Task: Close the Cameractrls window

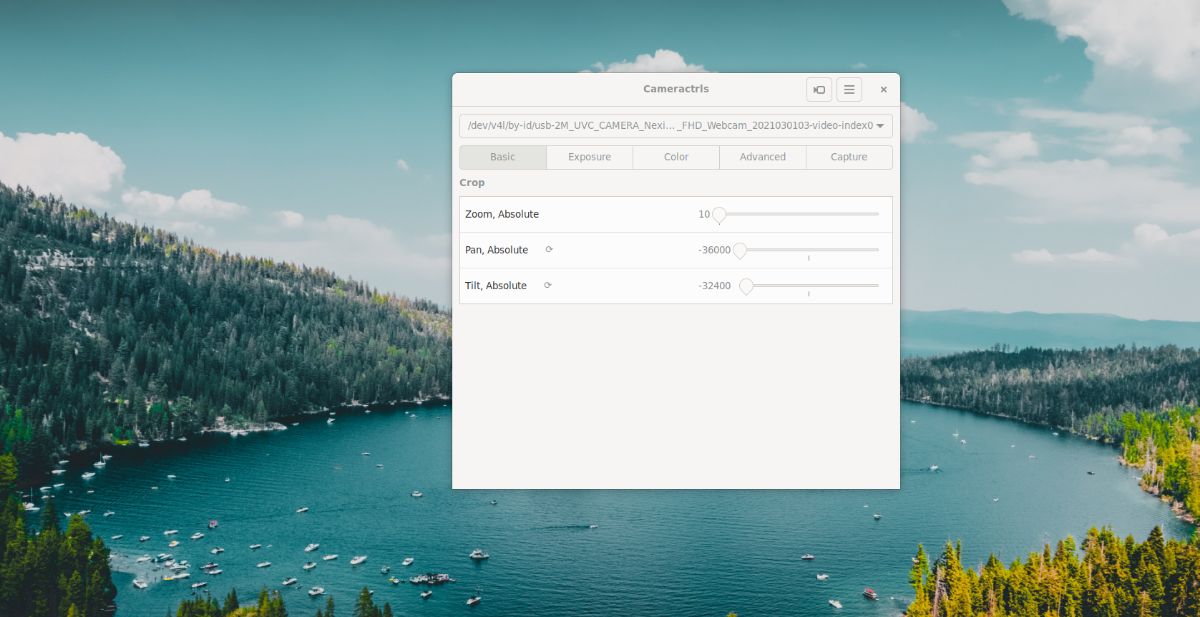Action: coord(883,90)
